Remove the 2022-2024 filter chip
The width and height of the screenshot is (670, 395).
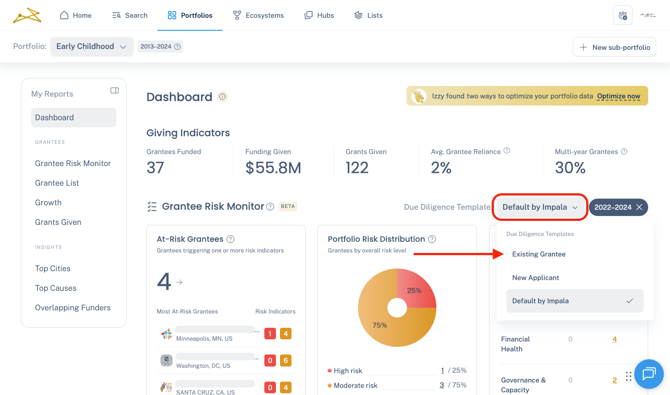639,207
